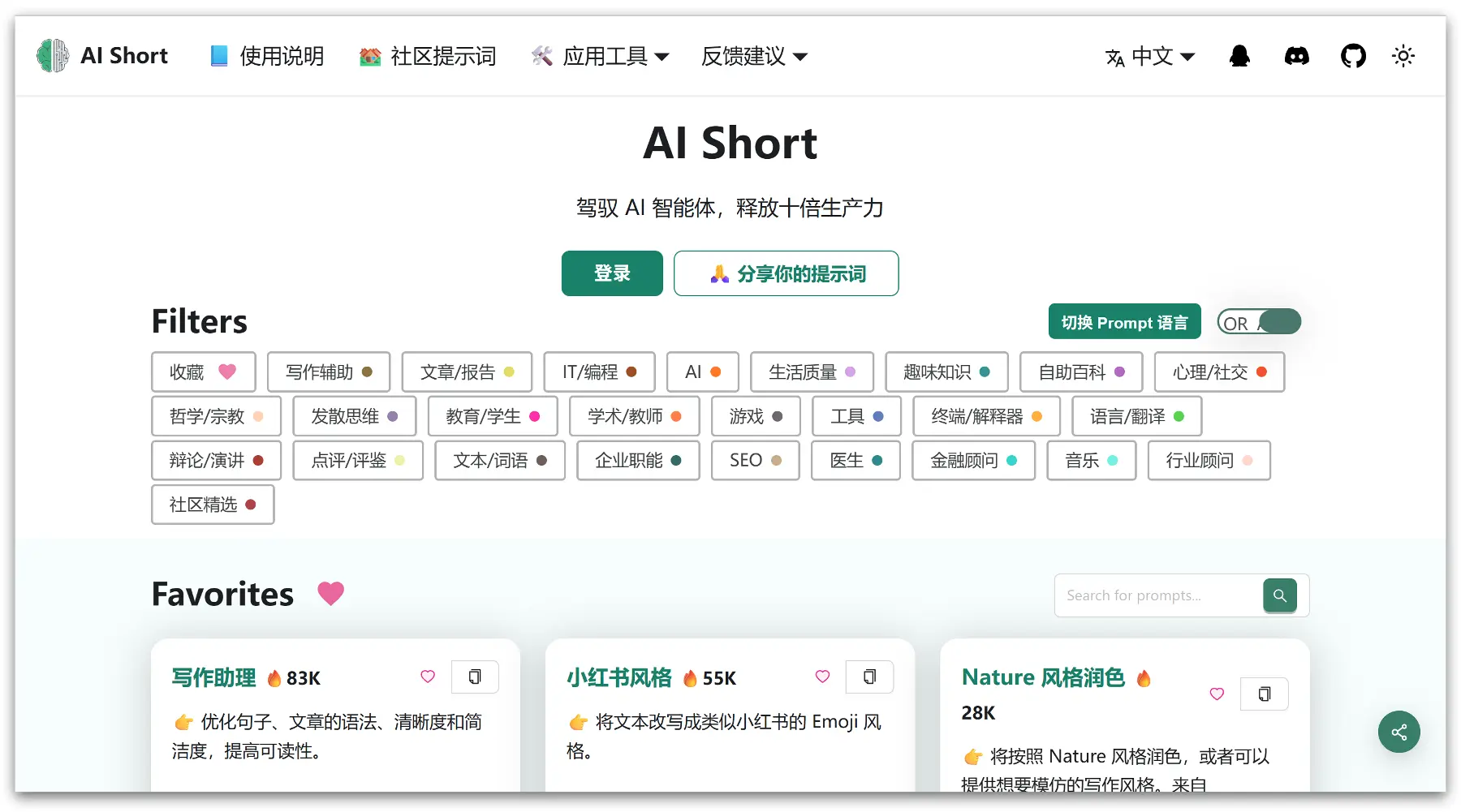Viewport: 1461px width, 812px height.
Task: Toggle the AI filter tag
Action: [x=703, y=372]
